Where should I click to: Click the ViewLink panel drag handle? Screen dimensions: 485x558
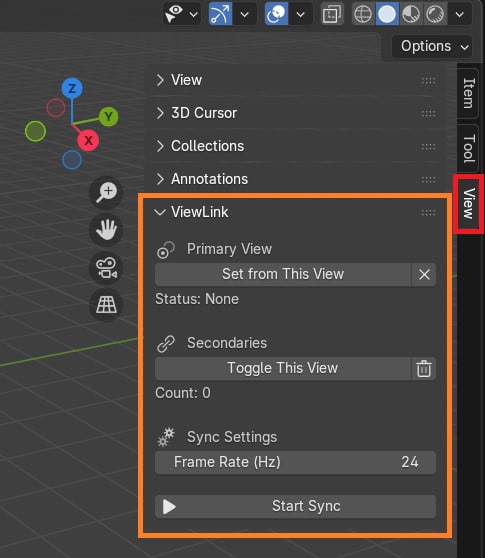[428, 213]
